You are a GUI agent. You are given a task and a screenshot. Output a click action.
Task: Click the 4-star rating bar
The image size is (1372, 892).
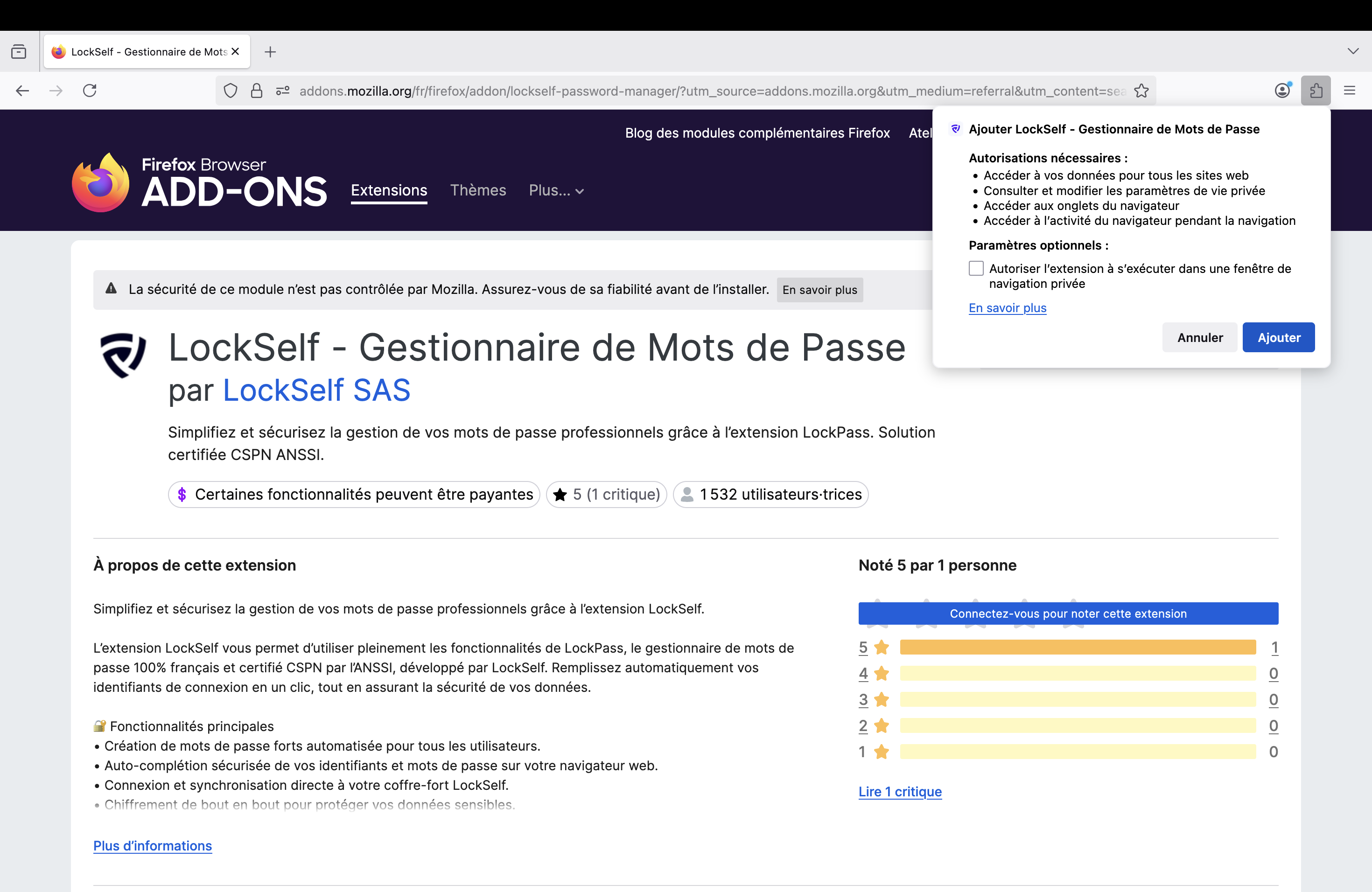[1078, 674]
